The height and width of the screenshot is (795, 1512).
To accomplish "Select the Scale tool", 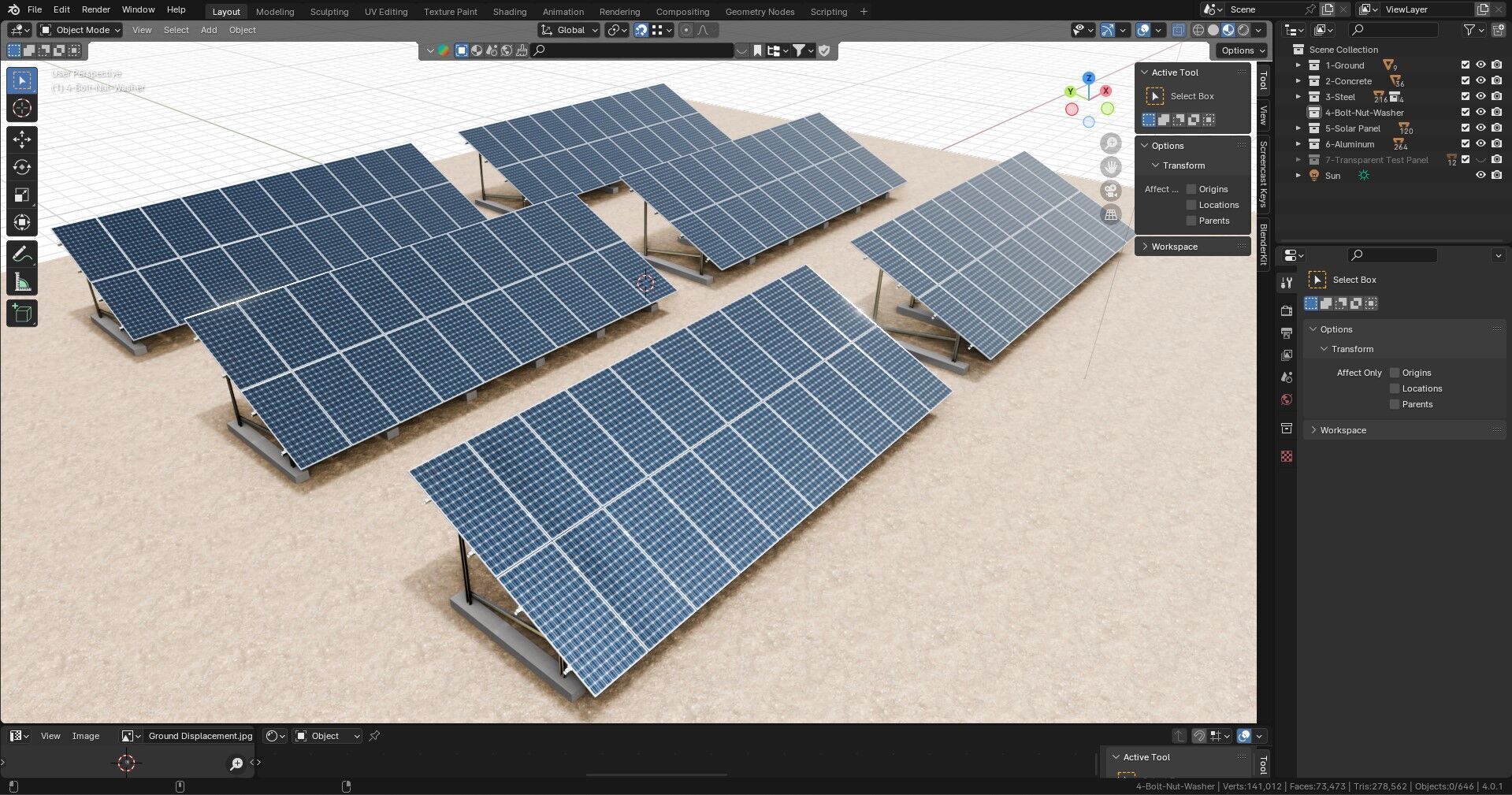I will click(22, 195).
